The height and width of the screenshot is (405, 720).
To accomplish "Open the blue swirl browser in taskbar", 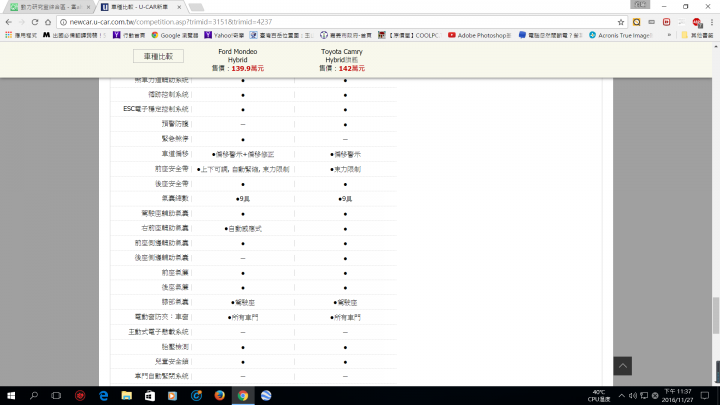I will click(x=196, y=395).
